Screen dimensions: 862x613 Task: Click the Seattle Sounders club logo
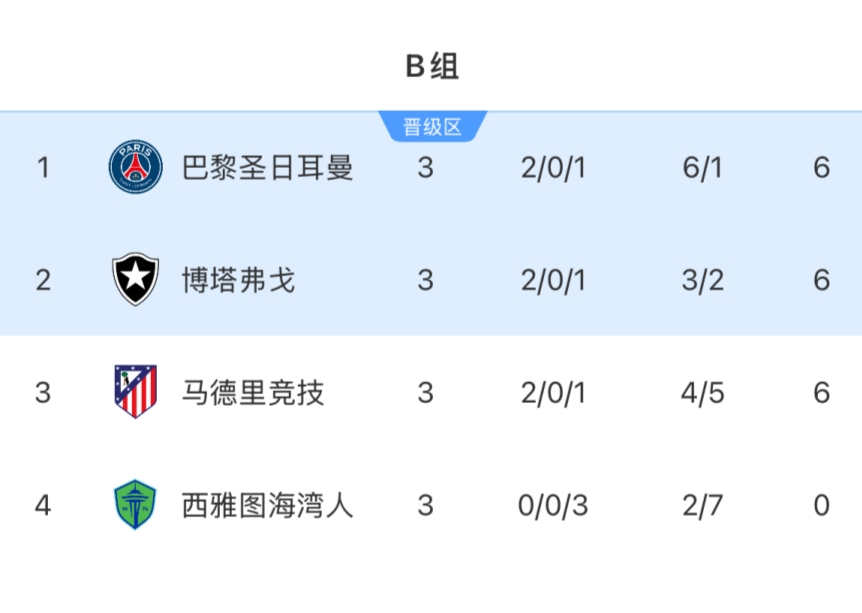pyautogui.click(x=136, y=505)
